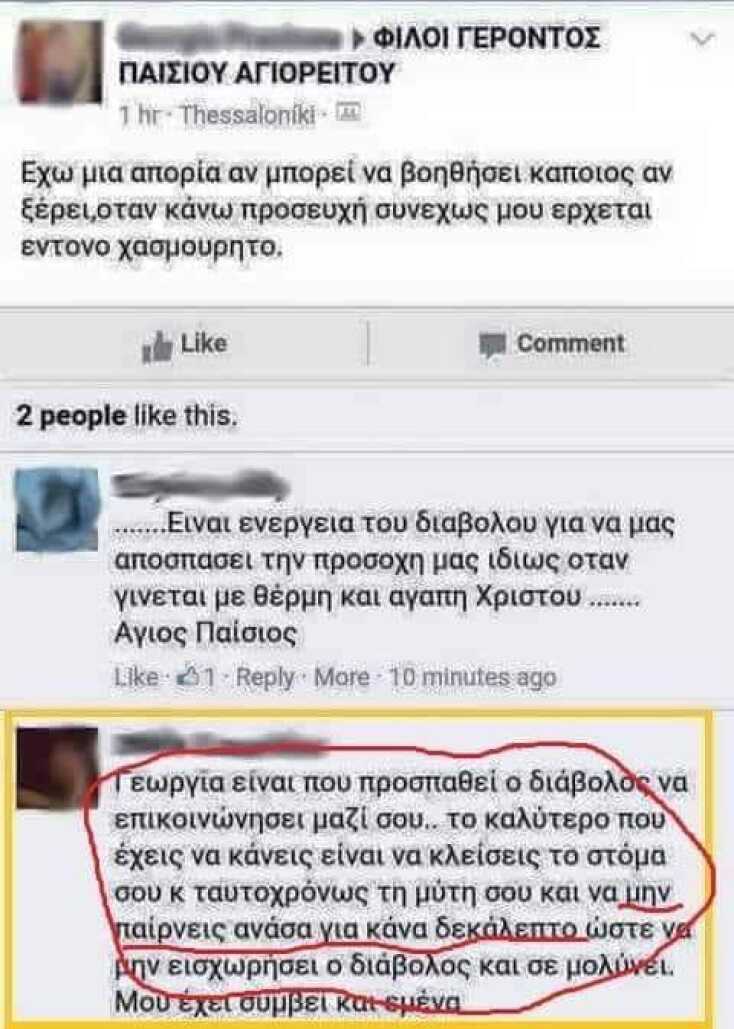Tap the Comment button under the post
Image resolution: width=734 pixels, height=1029 pixels.
click(551, 345)
